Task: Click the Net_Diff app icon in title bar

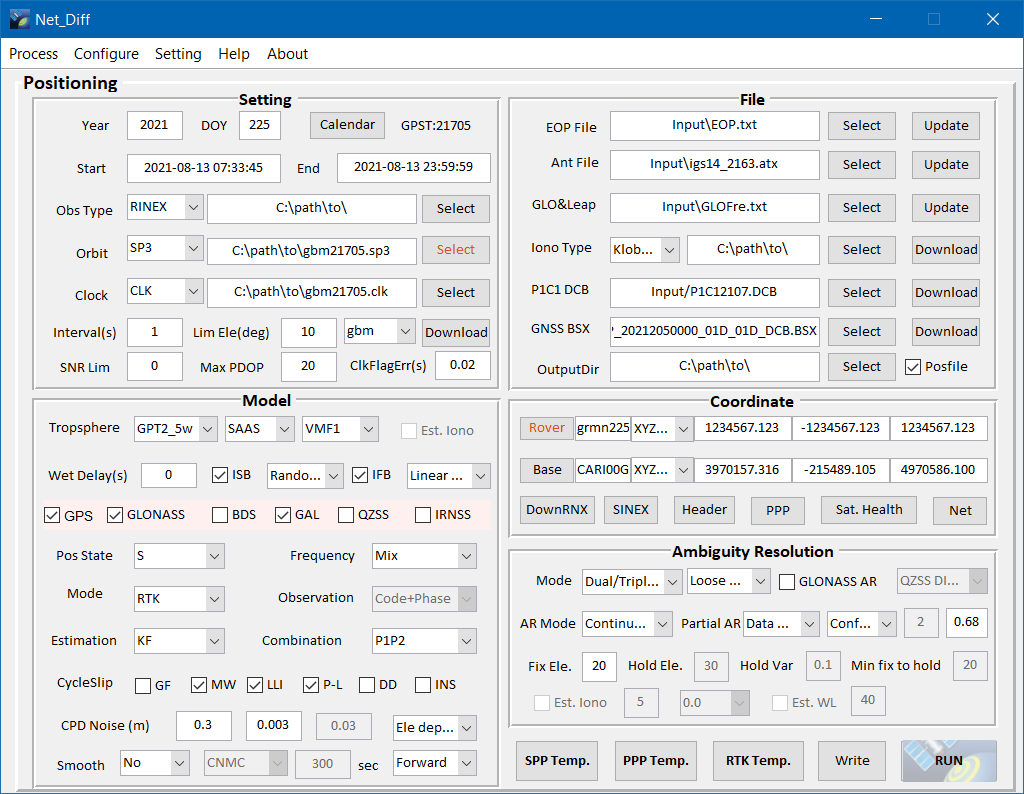Action: point(20,19)
